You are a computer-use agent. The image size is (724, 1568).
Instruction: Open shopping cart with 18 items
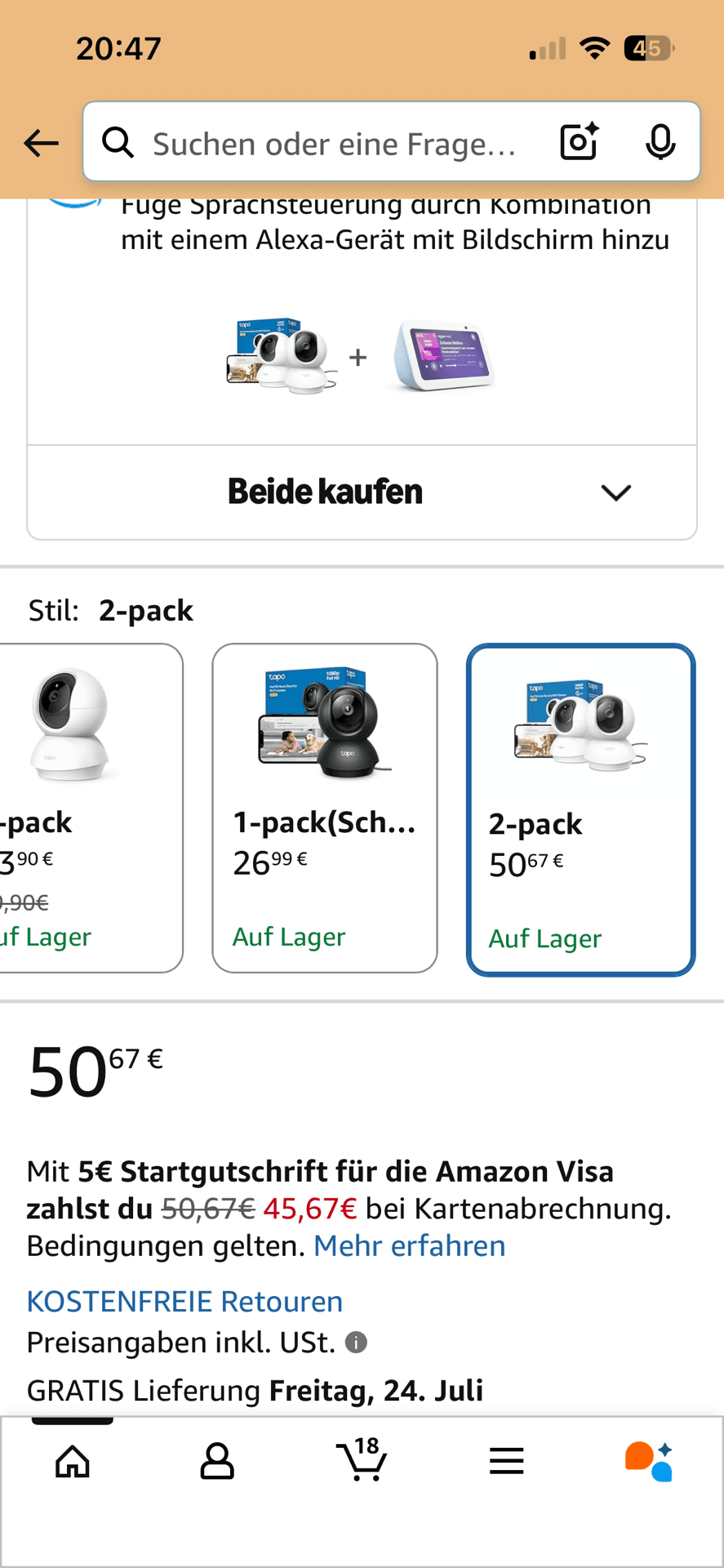point(362,1459)
